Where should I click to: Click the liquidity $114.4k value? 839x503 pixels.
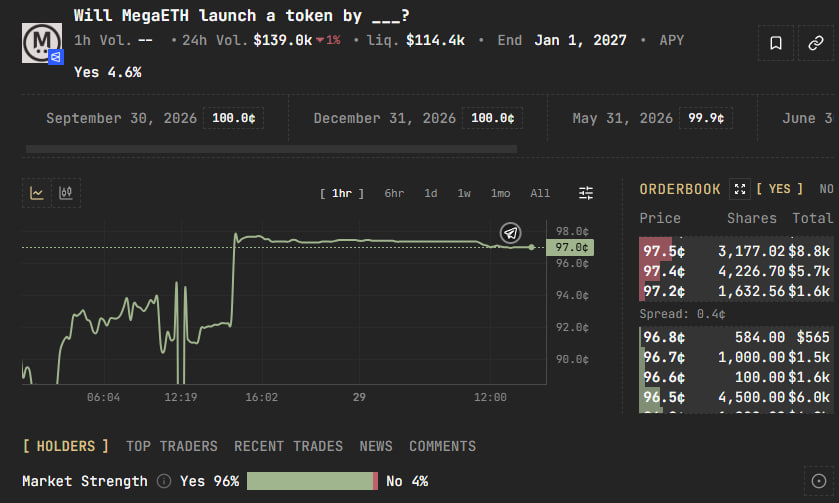tap(435, 40)
